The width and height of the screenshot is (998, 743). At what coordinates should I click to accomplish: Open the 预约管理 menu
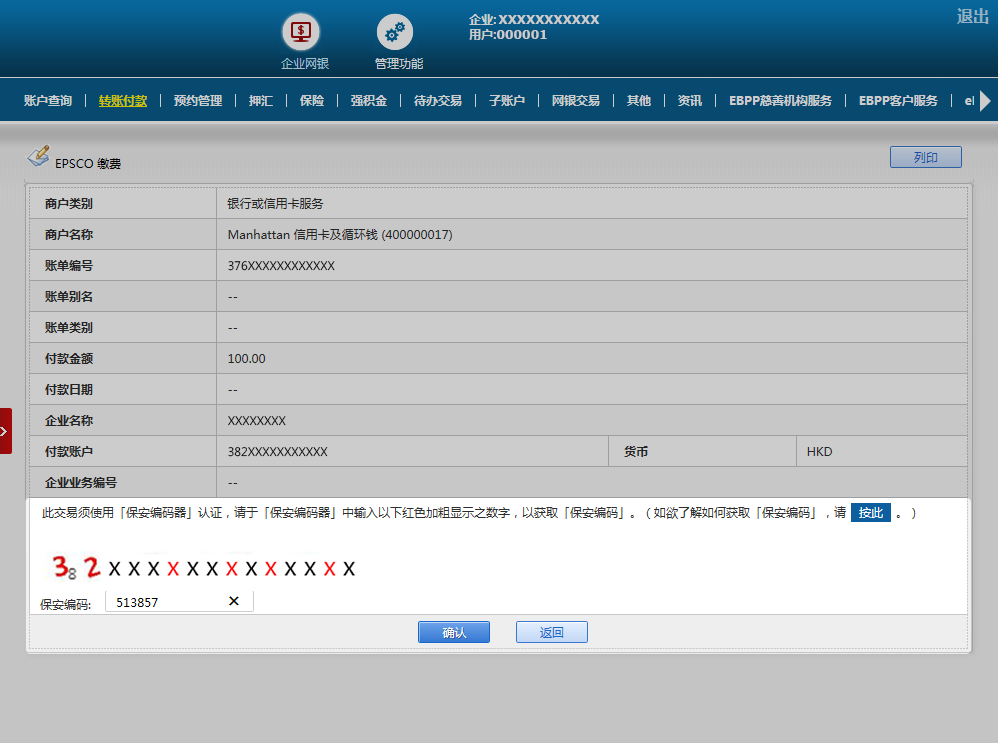(x=198, y=101)
